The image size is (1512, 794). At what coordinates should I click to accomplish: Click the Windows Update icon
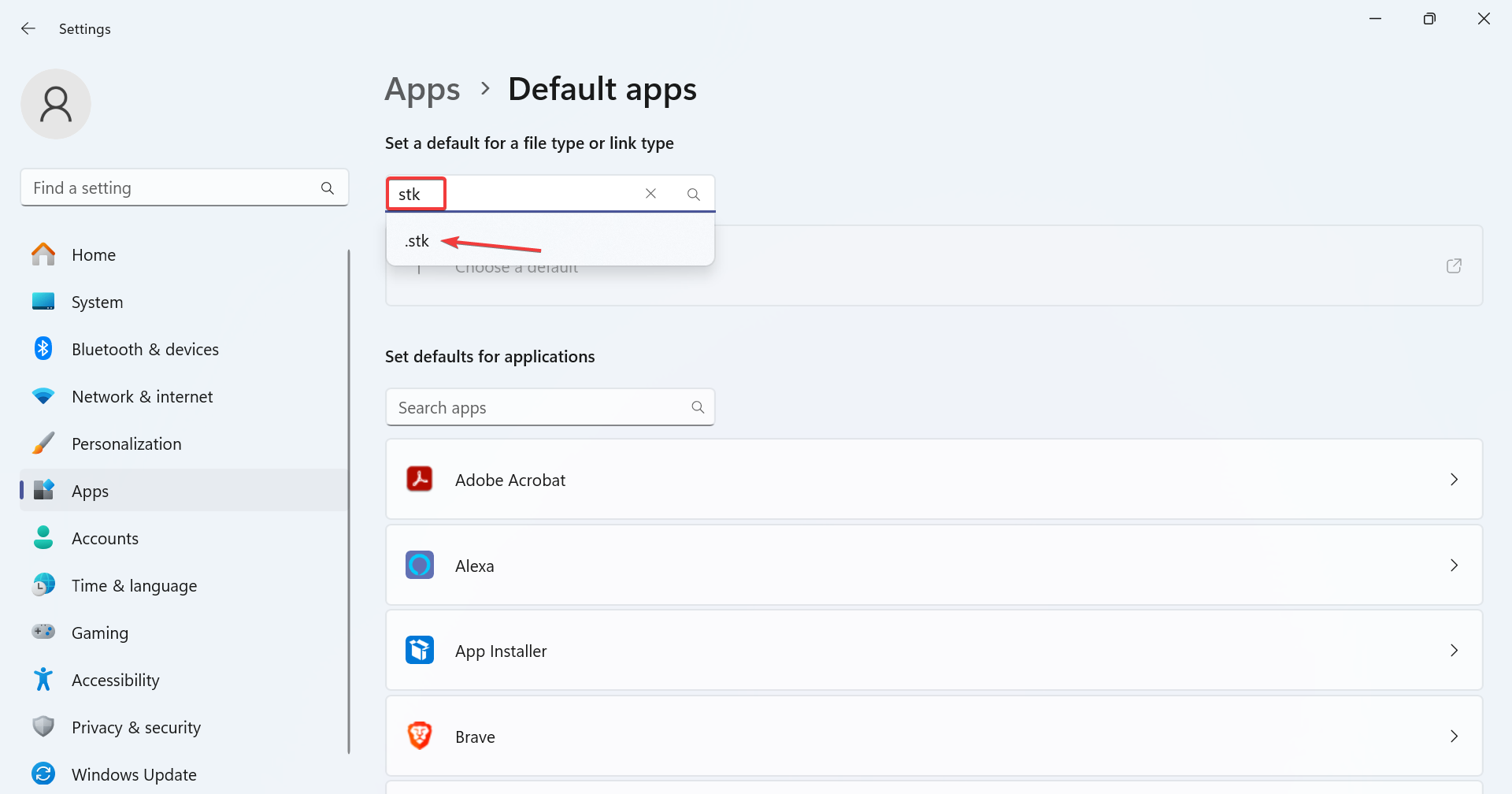(x=43, y=774)
